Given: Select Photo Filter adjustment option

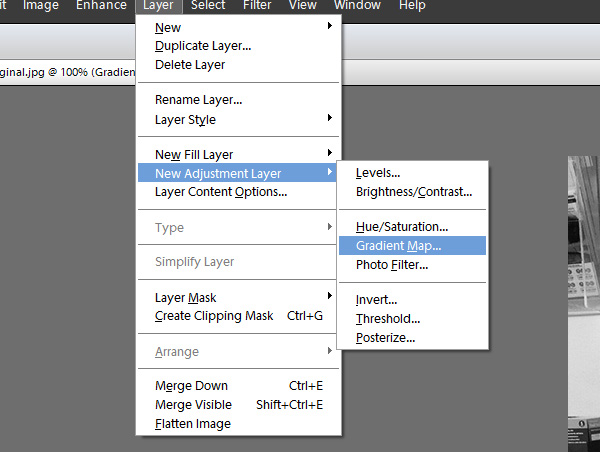Looking at the screenshot, I should coord(412,265).
